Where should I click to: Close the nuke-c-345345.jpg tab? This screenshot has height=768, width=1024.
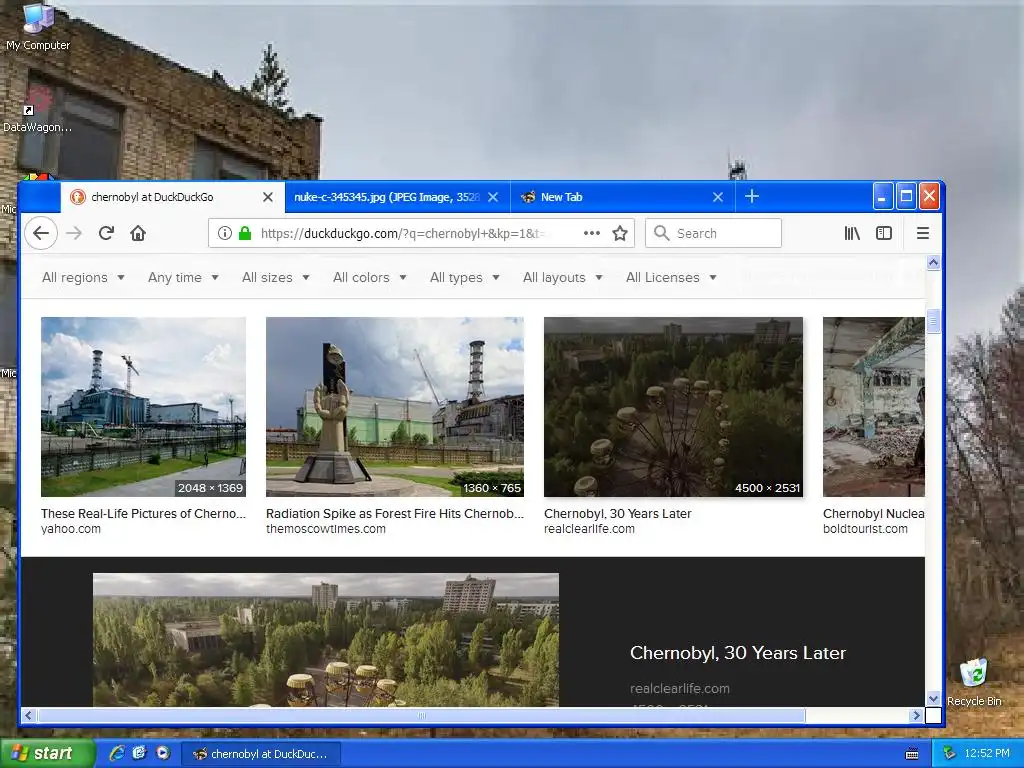coord(493,197)
